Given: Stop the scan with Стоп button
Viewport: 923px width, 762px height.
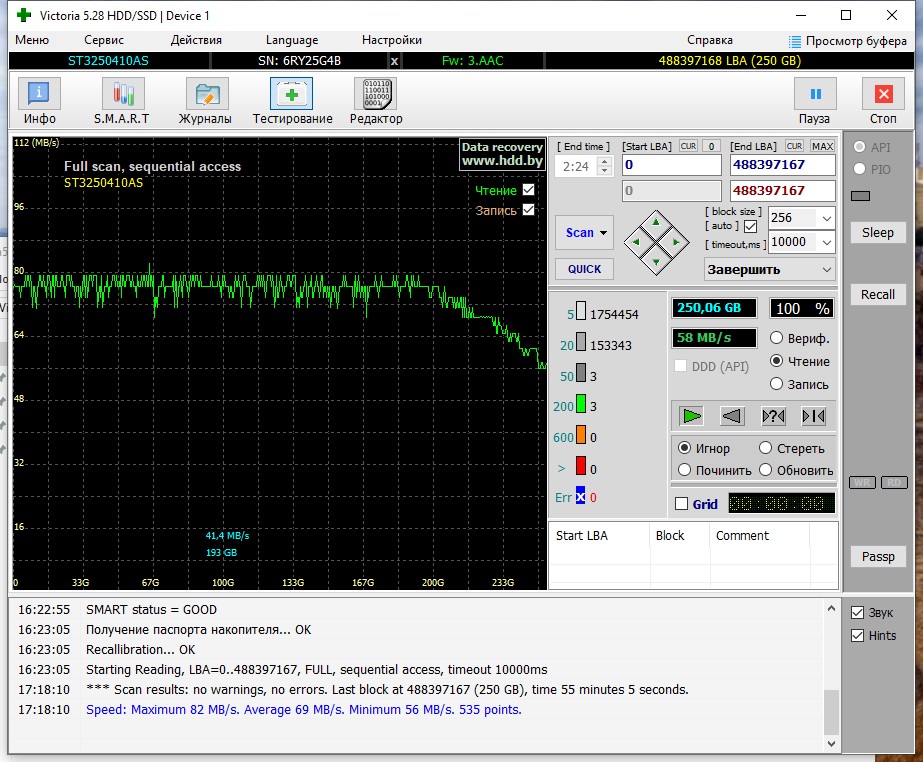Looking at the screenshot, I should tap(883, 101).
